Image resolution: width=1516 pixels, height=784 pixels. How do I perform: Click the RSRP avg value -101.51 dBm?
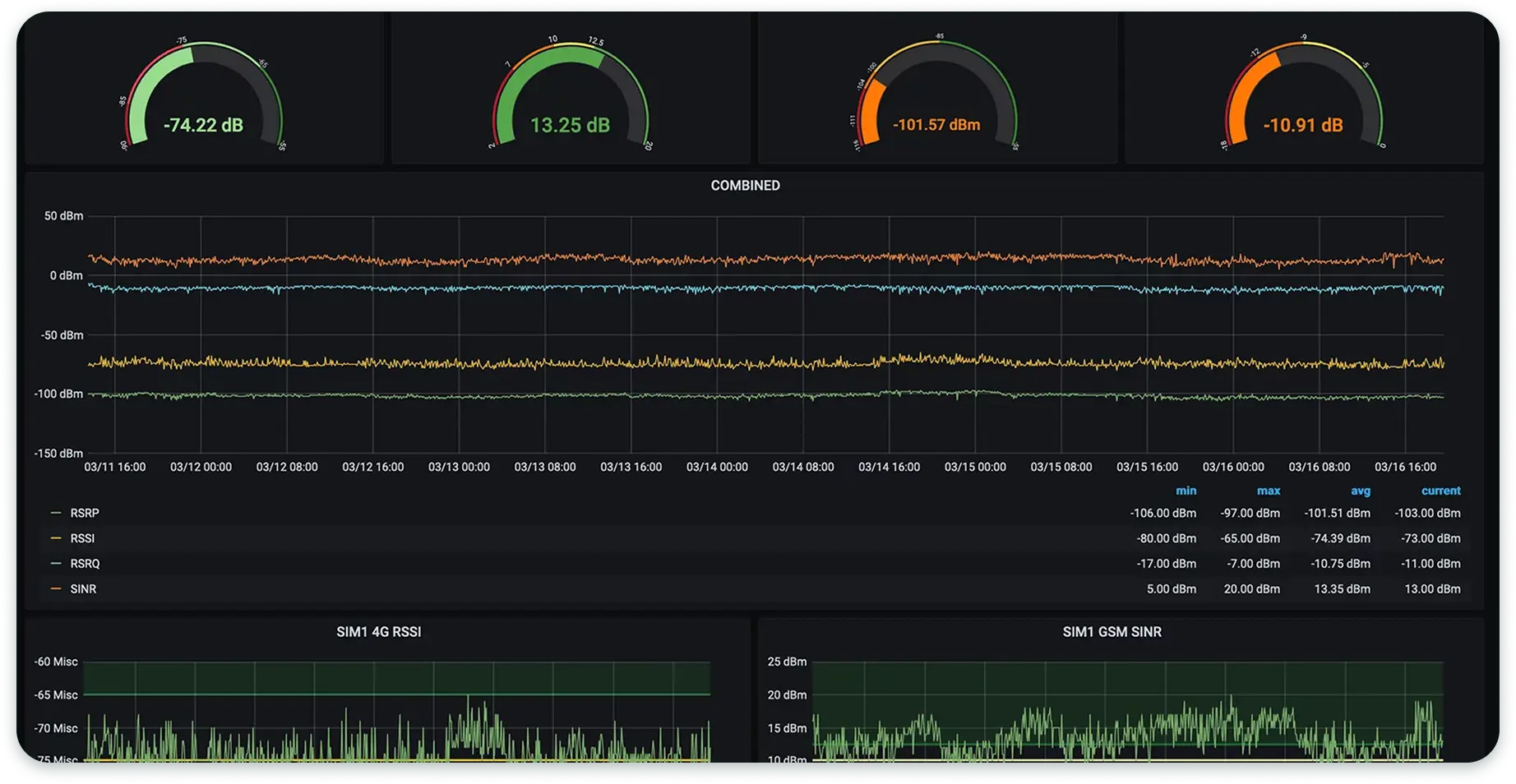coord(1337,513)
